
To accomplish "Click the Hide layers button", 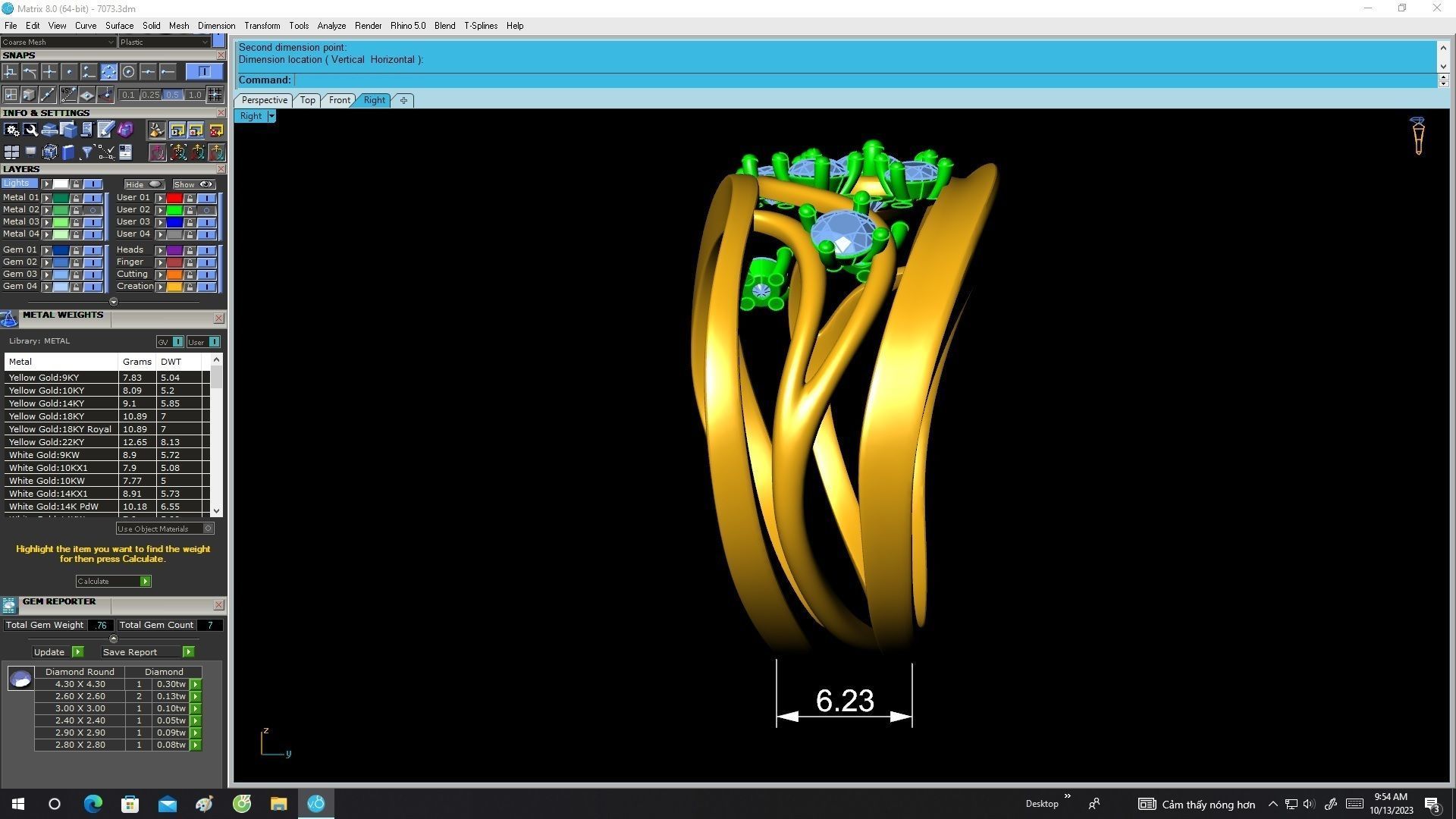I will point(144,184).
